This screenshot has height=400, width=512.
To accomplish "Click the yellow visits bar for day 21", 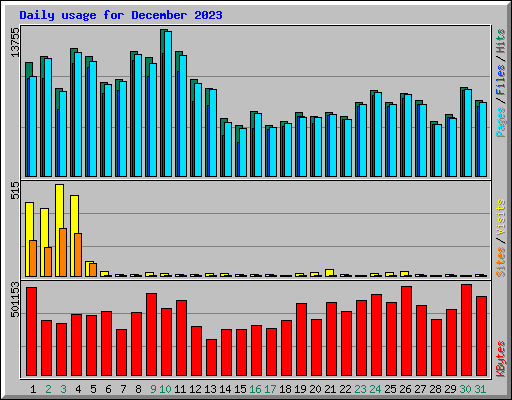I will point(329,273).
